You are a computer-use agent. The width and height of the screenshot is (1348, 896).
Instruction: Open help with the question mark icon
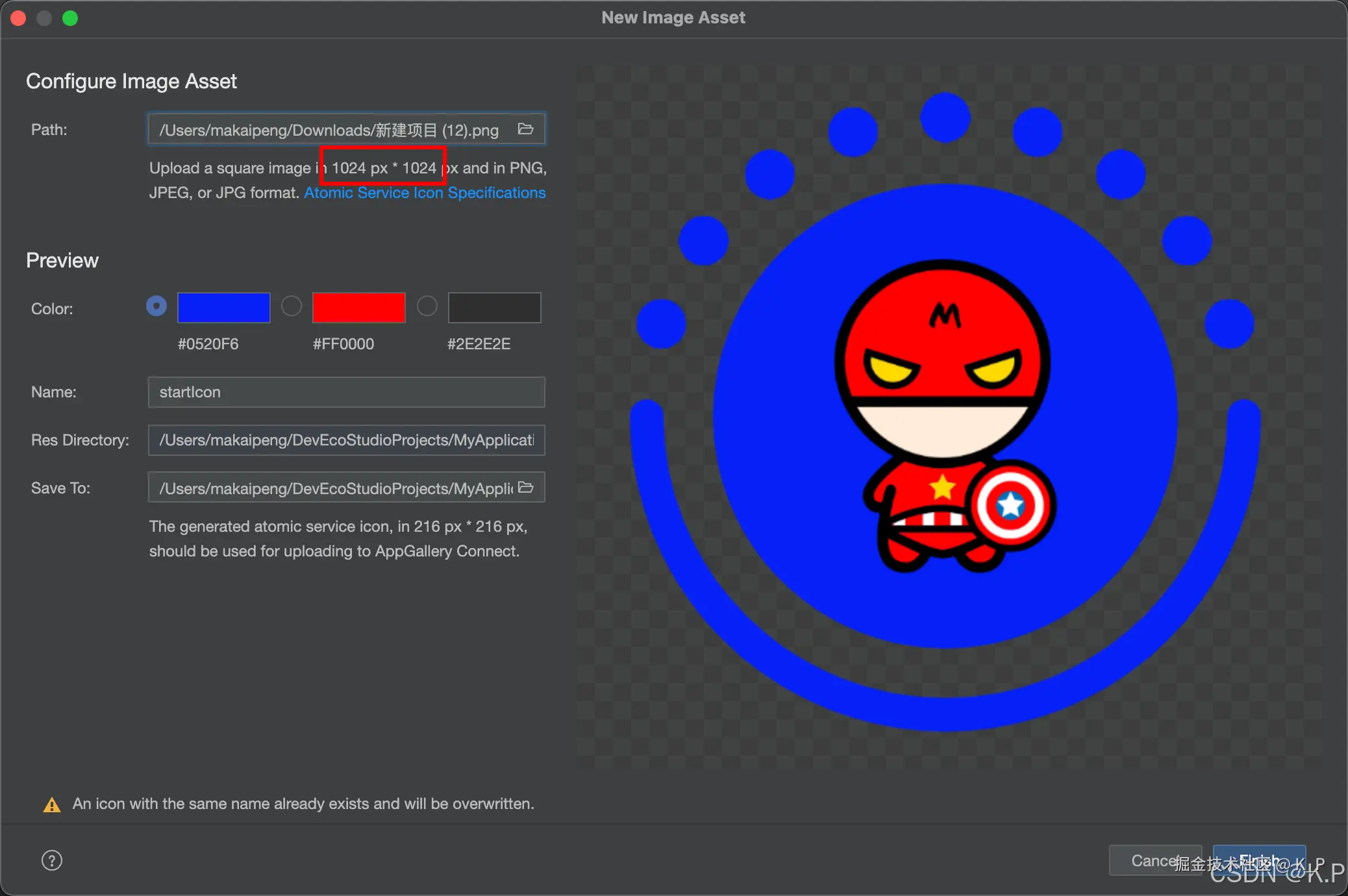52,860
